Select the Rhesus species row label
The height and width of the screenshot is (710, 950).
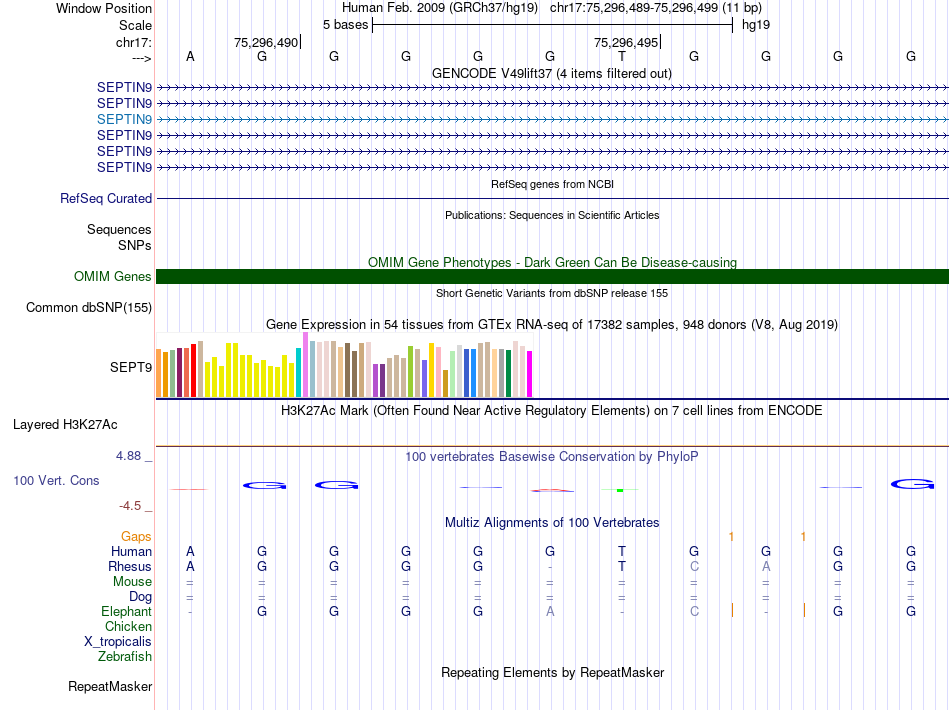pos(130,566)
